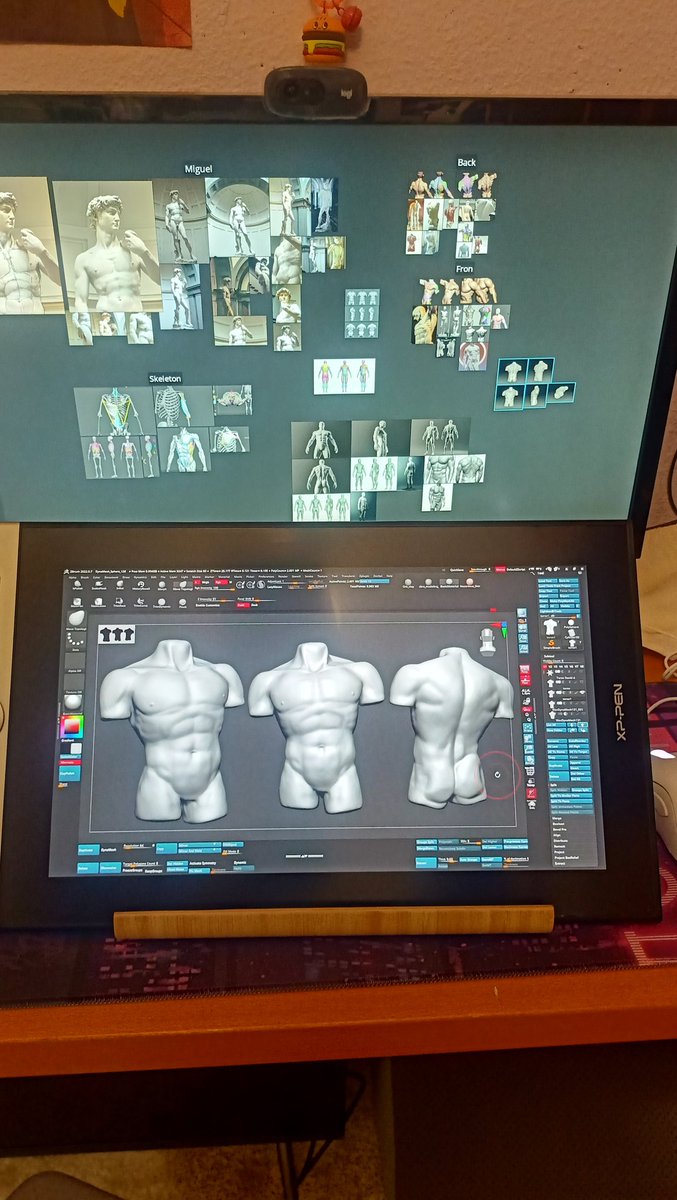Viewport: 677px width, 1200px height.
Task: Click Split To Parts button
Action: tap(571, 801)
